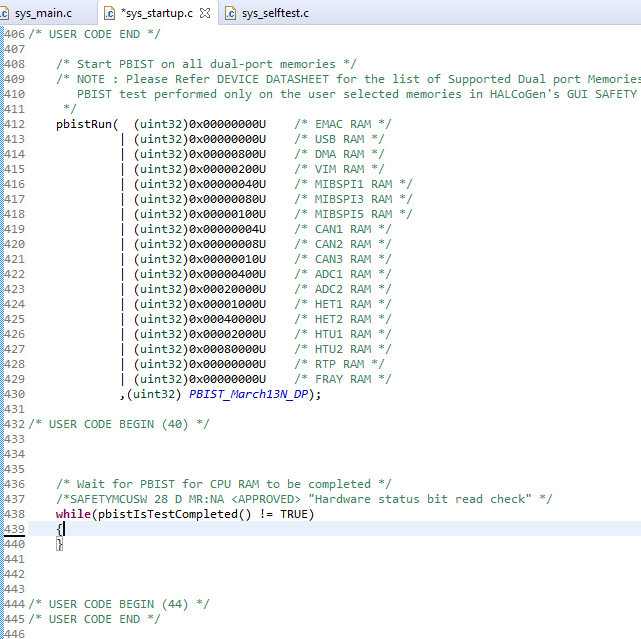The width and height of the screenshot is (641, 639).
Task: Click the USER CODE BEGIN (40) comment
Action: coord(119,424)
